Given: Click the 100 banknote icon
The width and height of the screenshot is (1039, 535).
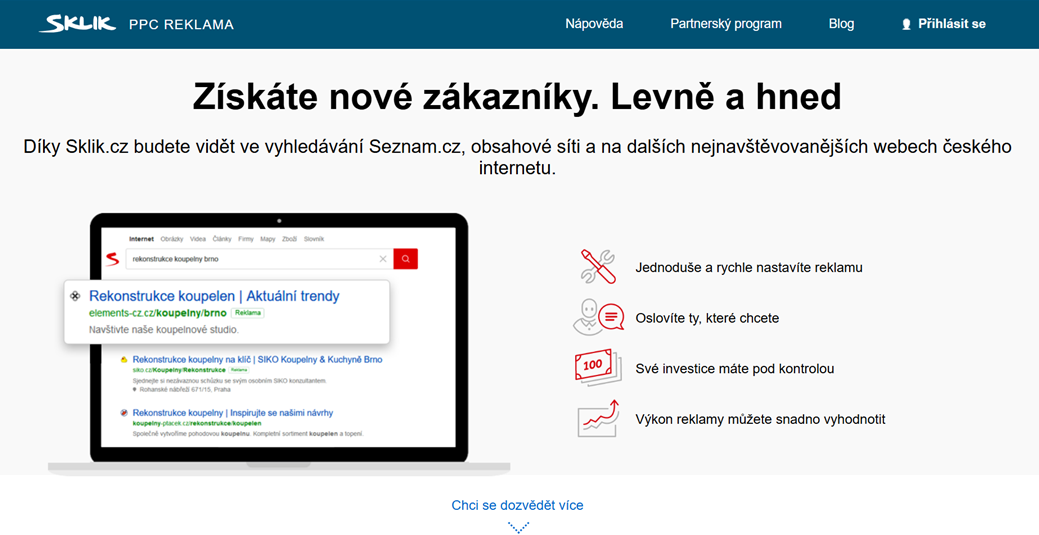Looking at the screenshot, I should pyautogui.click(x=598, y=367).
